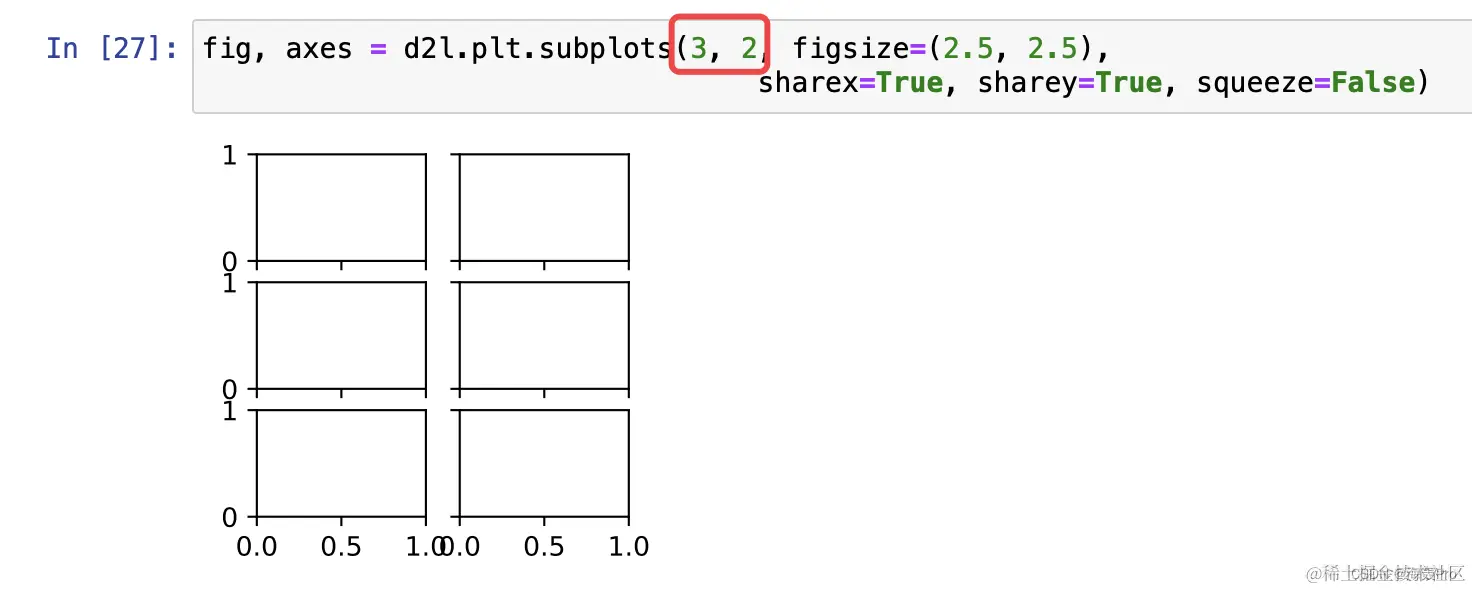This screenshot has height=590, width=1472.
Task: Click the bottom-right subplot in the figure
Action: pyautogui.click(x=544, y=464)
